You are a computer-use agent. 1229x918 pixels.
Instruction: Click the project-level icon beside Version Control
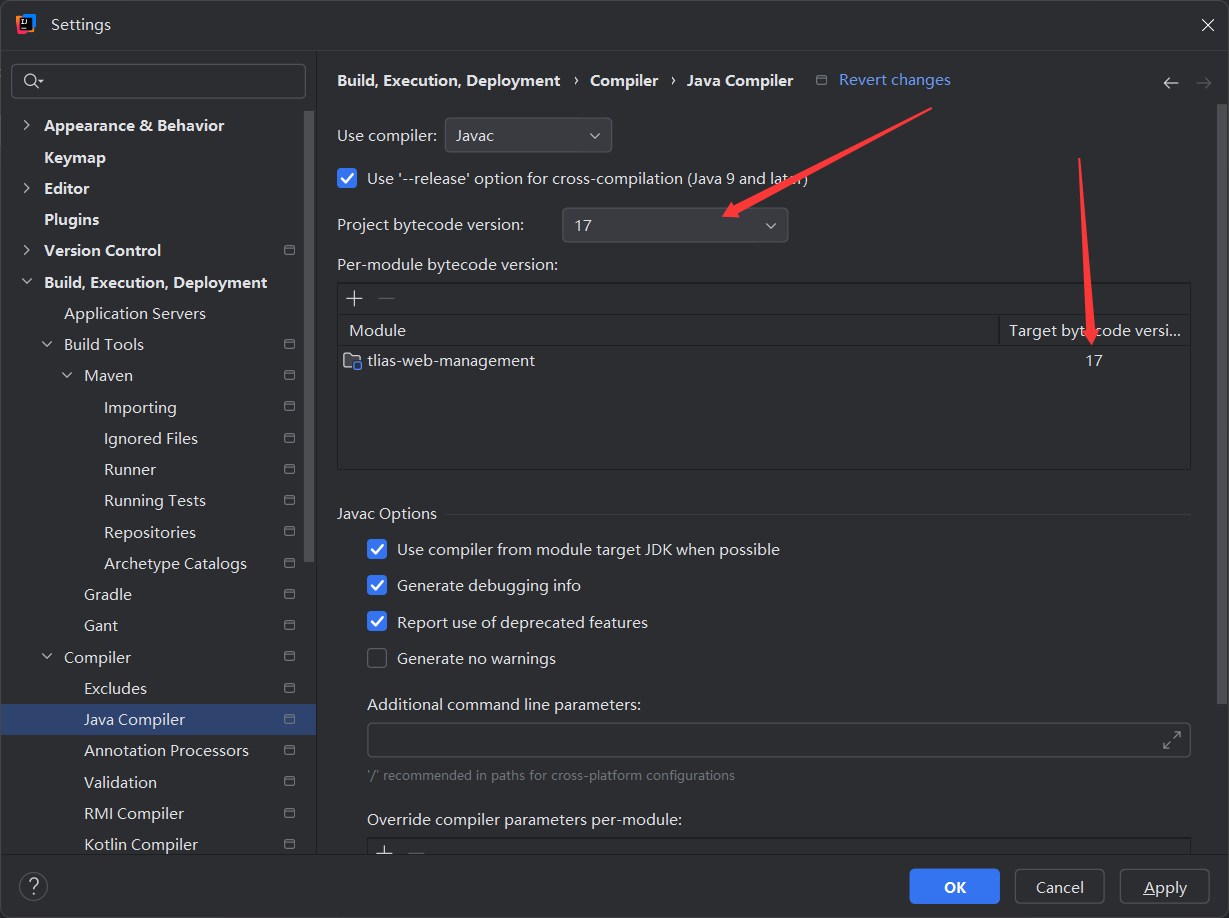[x=289, y=250]
